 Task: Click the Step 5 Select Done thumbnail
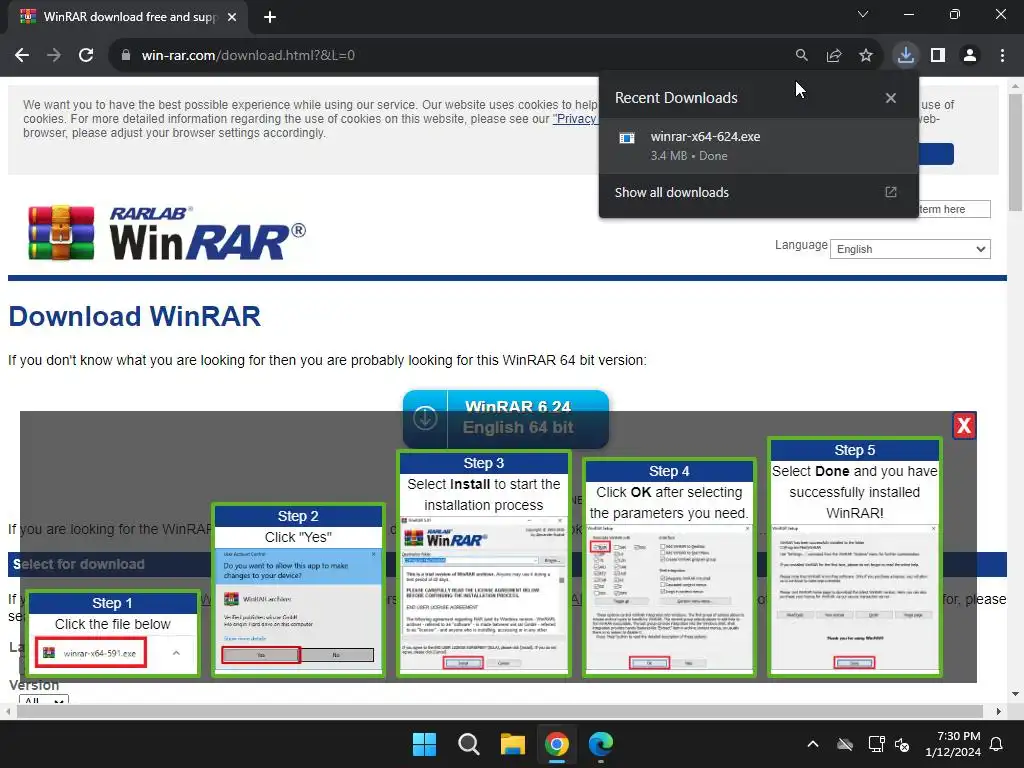(x=854, y=557)
